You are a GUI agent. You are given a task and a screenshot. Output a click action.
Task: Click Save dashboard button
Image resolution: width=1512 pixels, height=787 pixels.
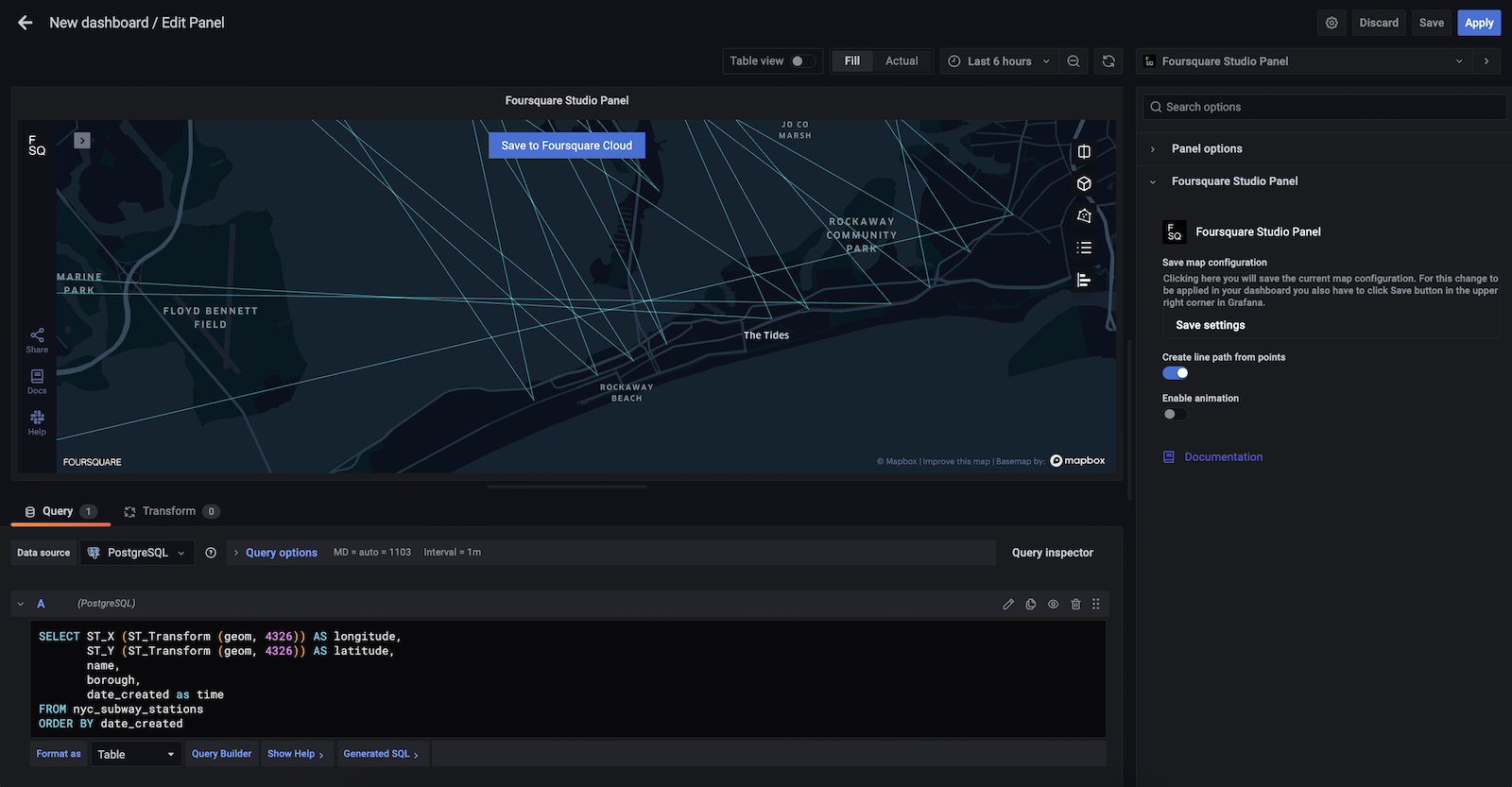[x=1431, y=23]
